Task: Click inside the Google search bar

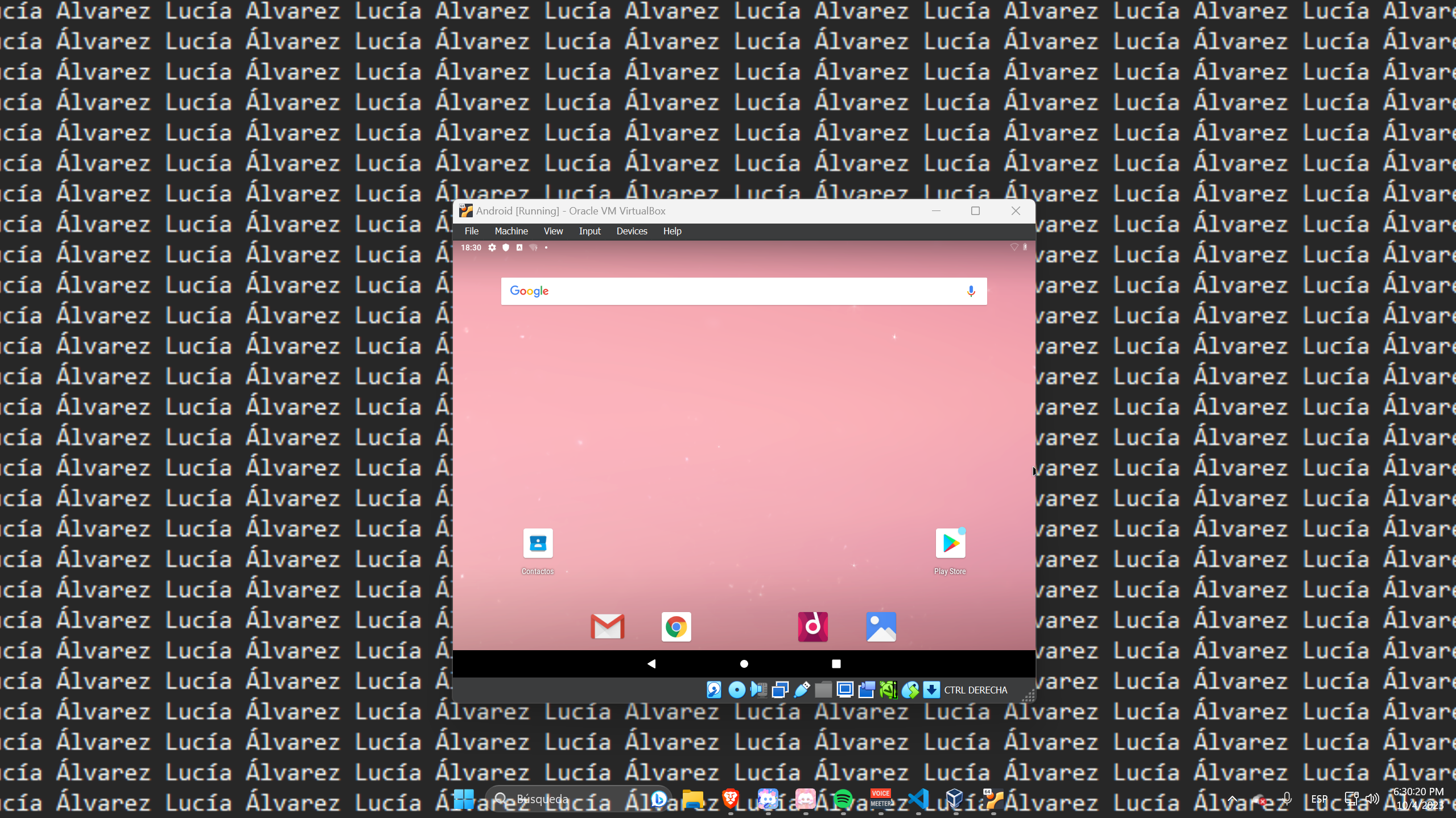Action: pos(740,291)
